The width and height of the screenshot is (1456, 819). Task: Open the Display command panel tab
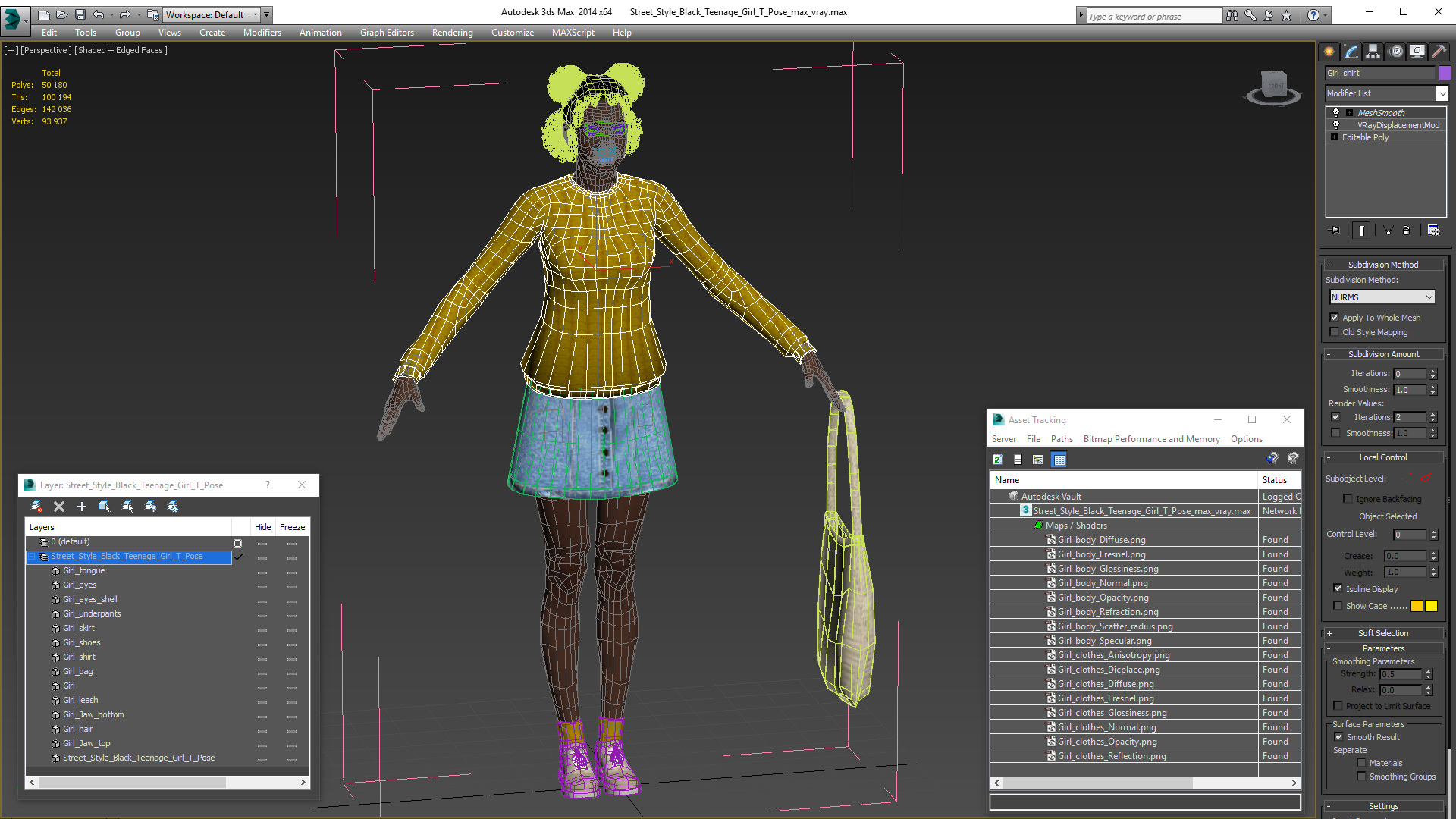point(1417,52)
